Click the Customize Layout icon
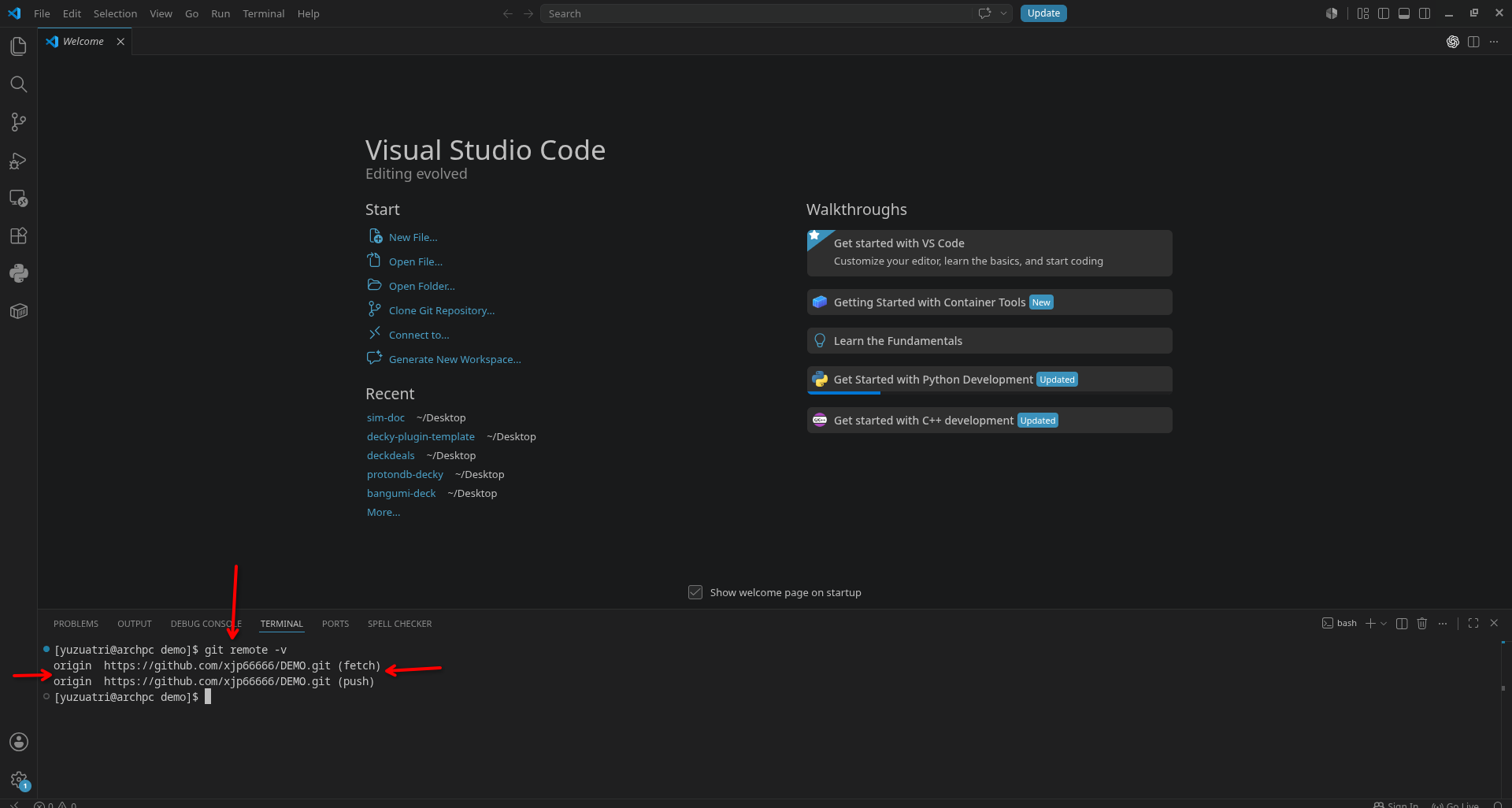 (x=1363, y=13)
